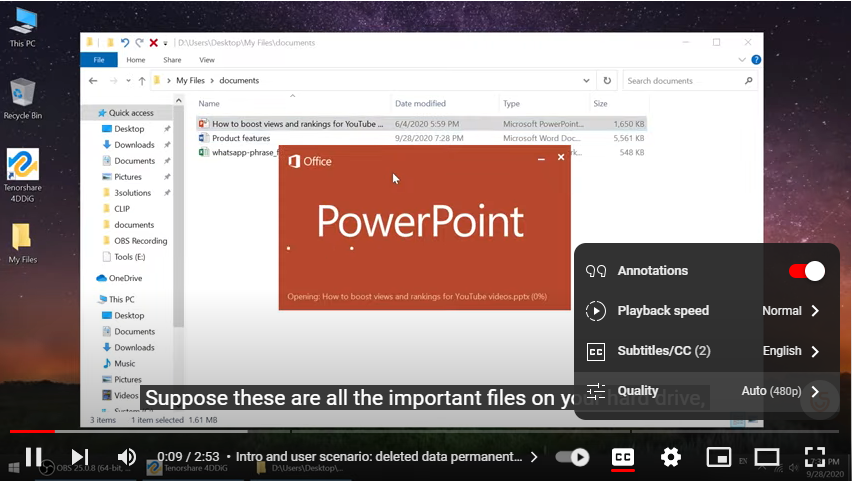Select the My Files desktop folder
The image size is (854, 482).
click(x=22, y=243)
